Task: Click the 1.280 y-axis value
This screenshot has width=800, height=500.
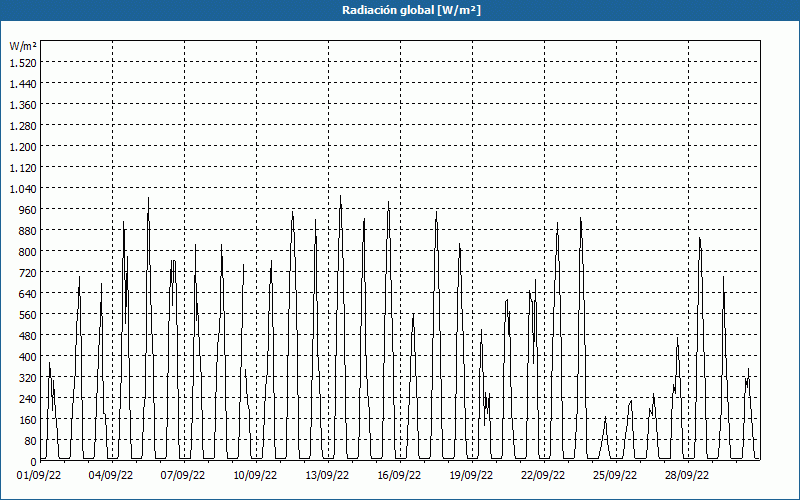Action: tap(23, 126)
